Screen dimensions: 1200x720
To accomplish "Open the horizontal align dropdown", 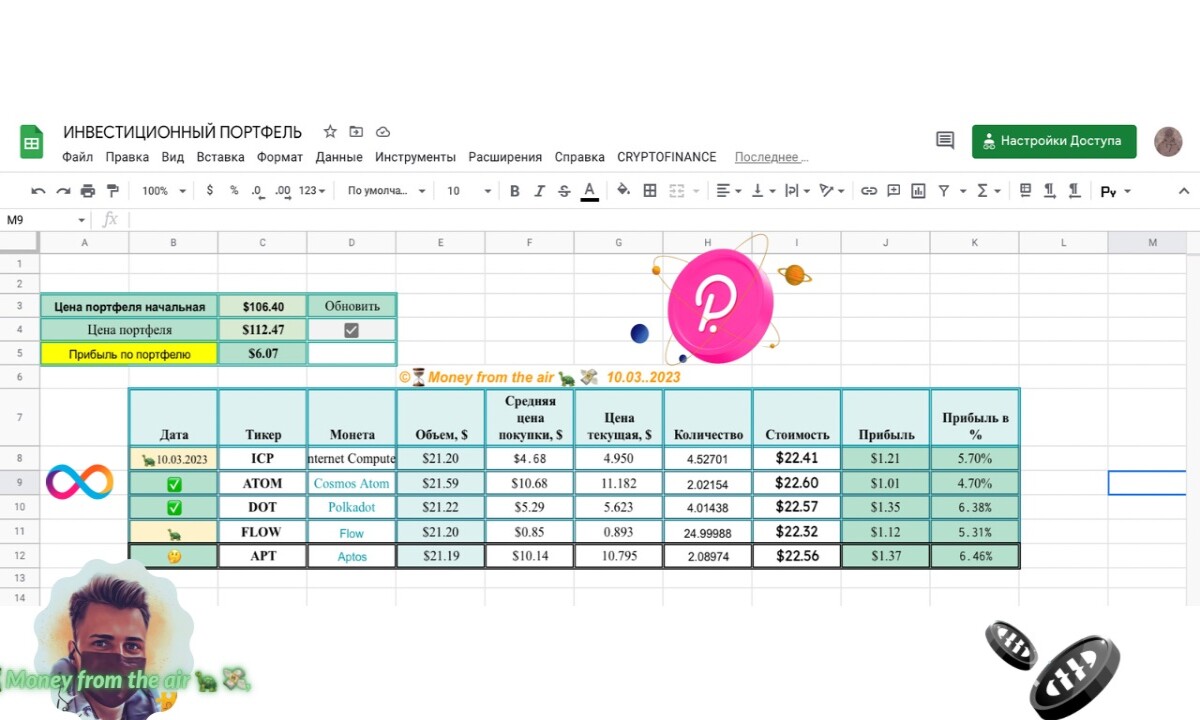I will click(x=730, y=191).
